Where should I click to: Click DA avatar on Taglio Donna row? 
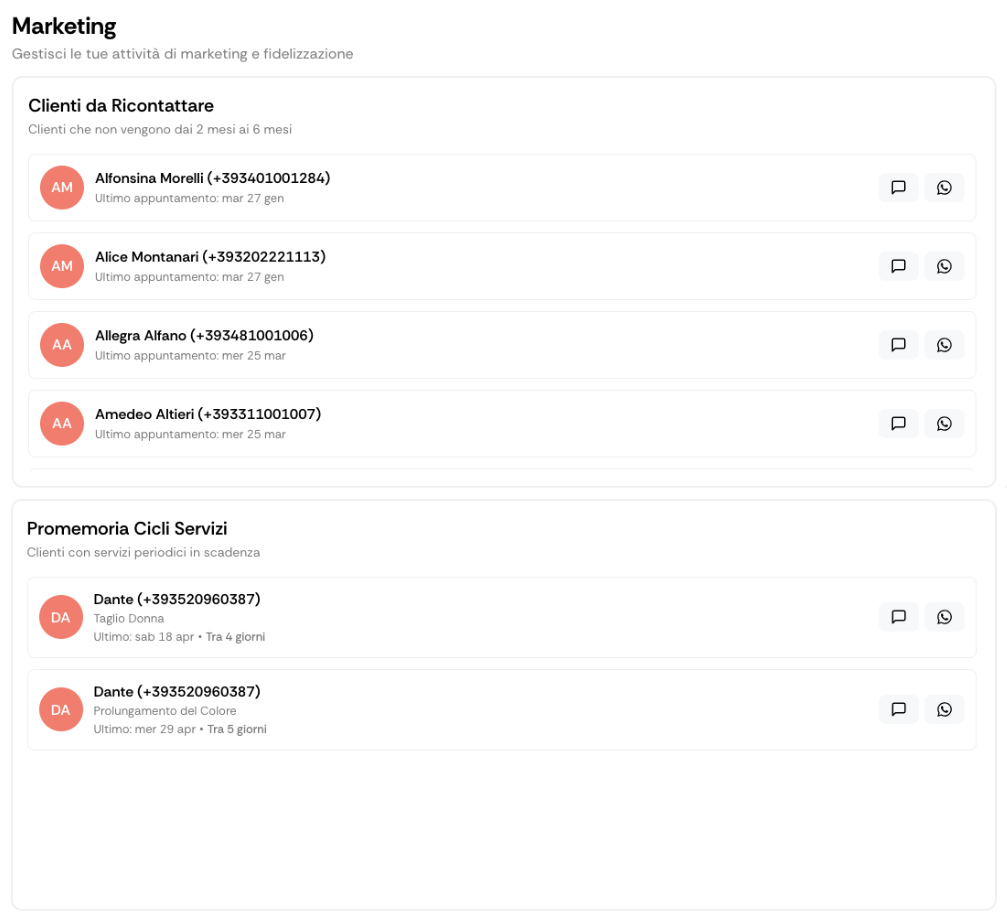[x=60, y=617]
